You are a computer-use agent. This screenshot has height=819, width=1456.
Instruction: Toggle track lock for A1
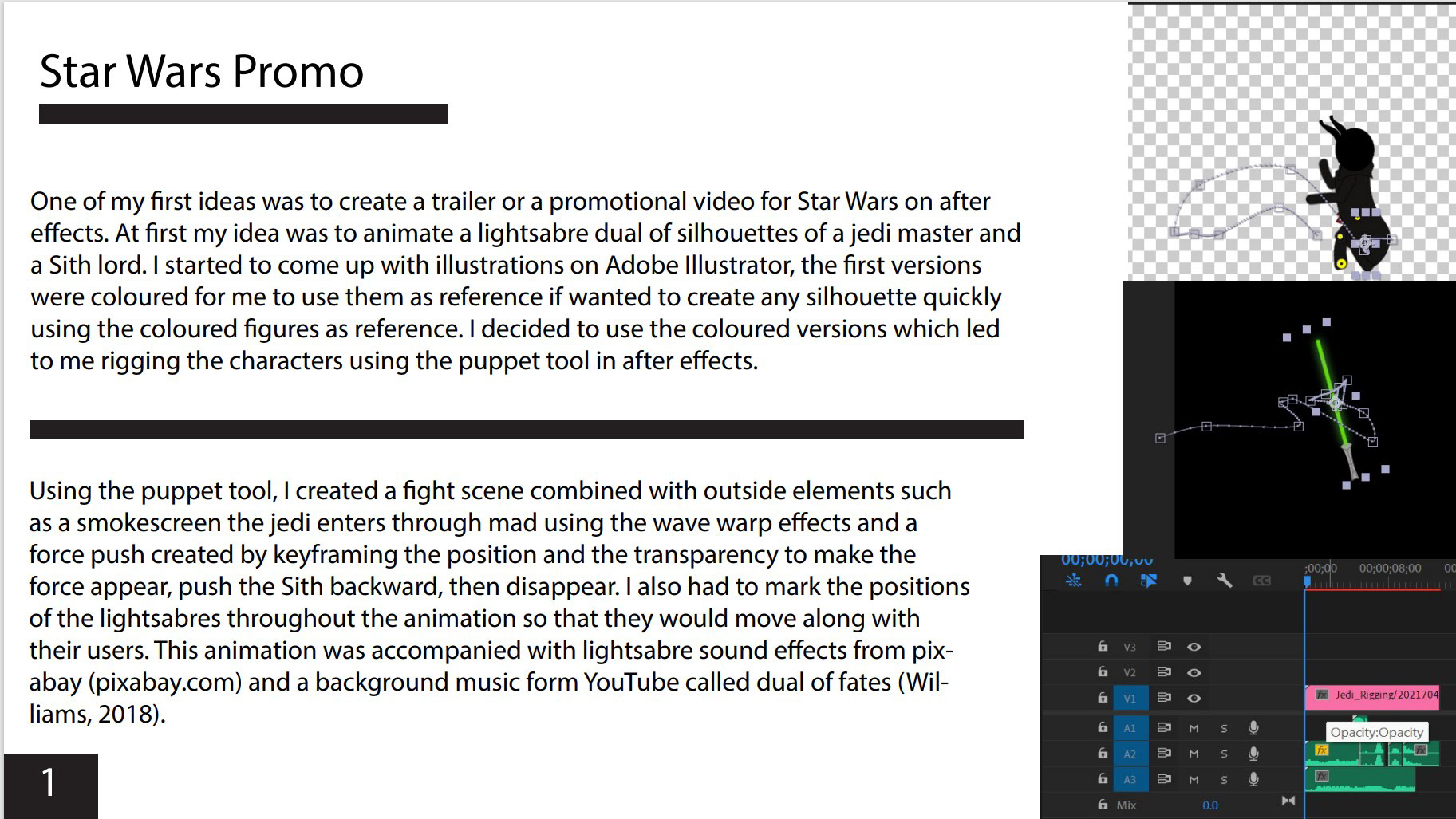1103,727
